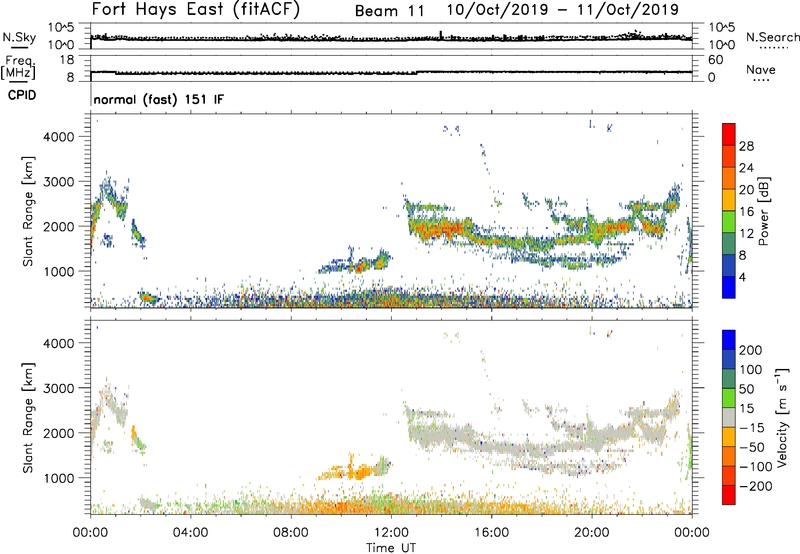
Task: Click the 08:00 time tick label
Action: click(290, 533)
